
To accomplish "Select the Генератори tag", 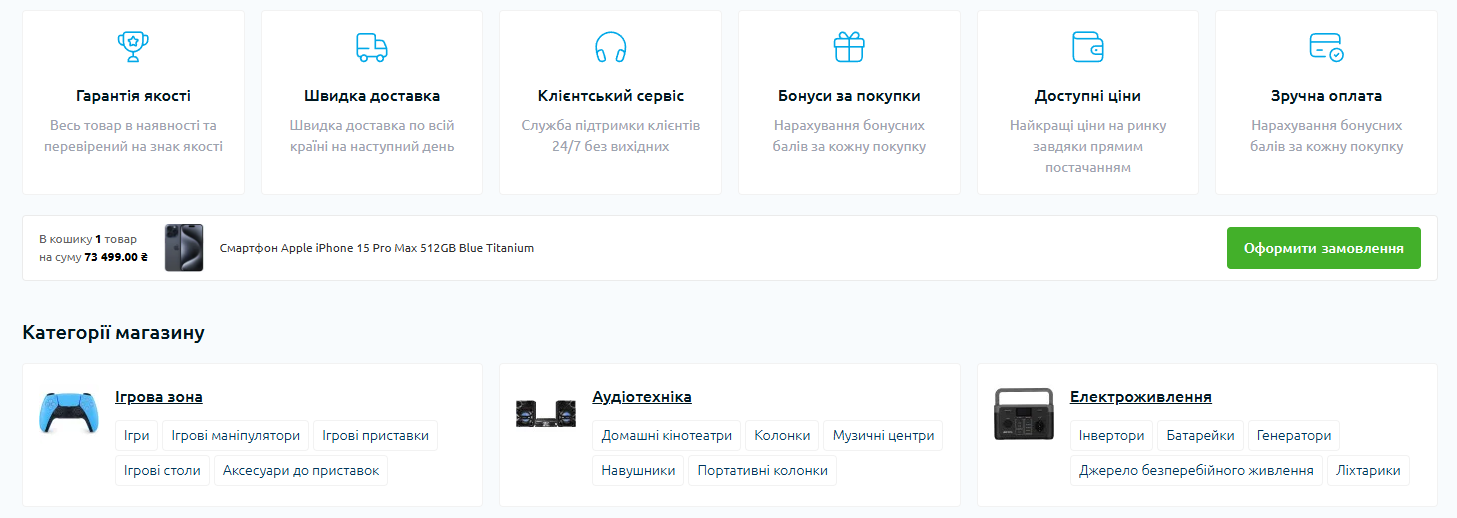I will click(x=1294, y=436).
